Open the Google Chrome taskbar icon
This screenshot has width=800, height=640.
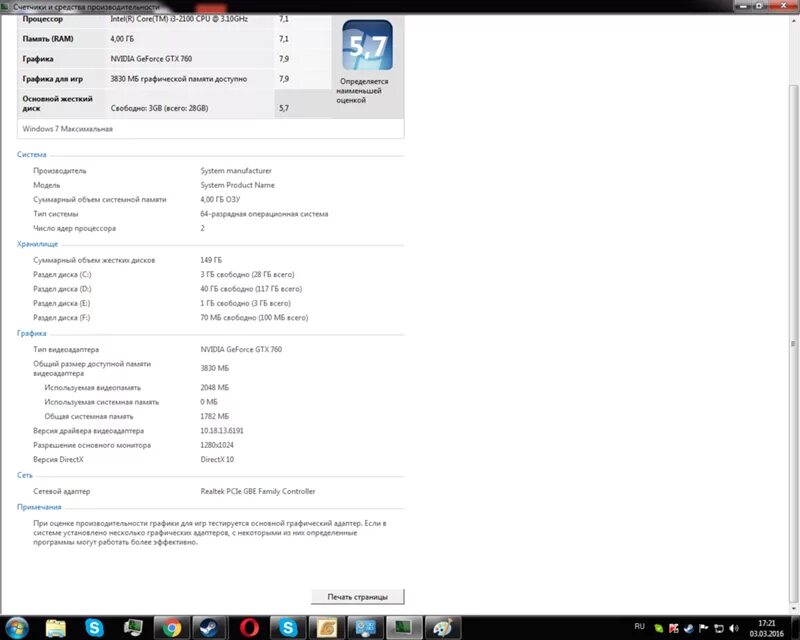171,628
